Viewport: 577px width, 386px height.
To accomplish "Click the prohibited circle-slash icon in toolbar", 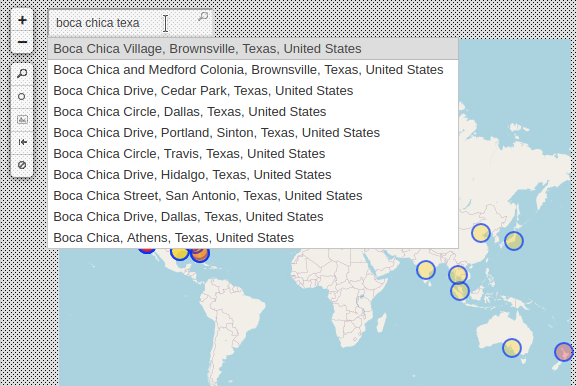I will (22, 165).
